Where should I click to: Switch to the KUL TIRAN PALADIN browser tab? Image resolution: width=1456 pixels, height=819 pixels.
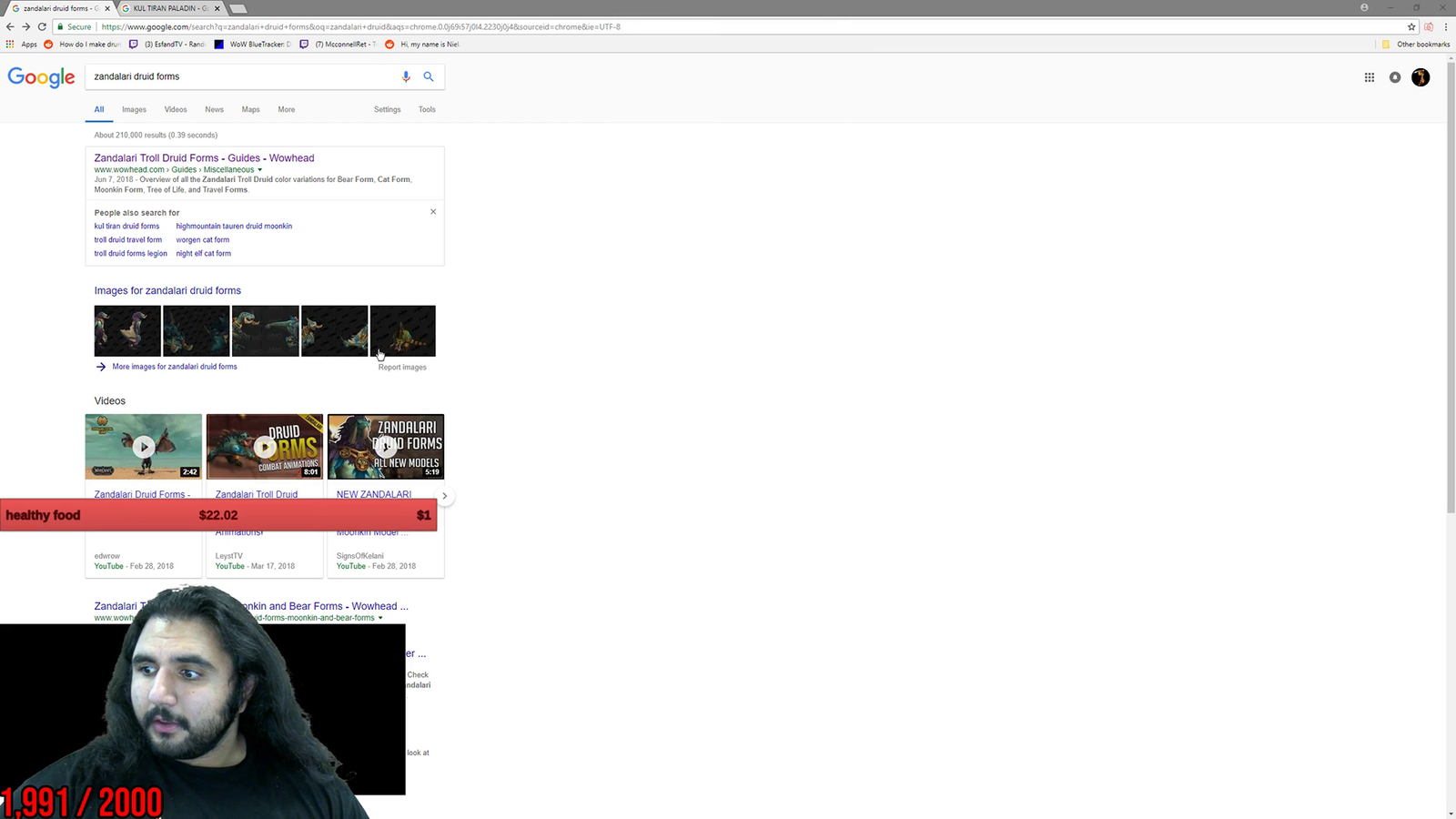(x=171, y=8)
